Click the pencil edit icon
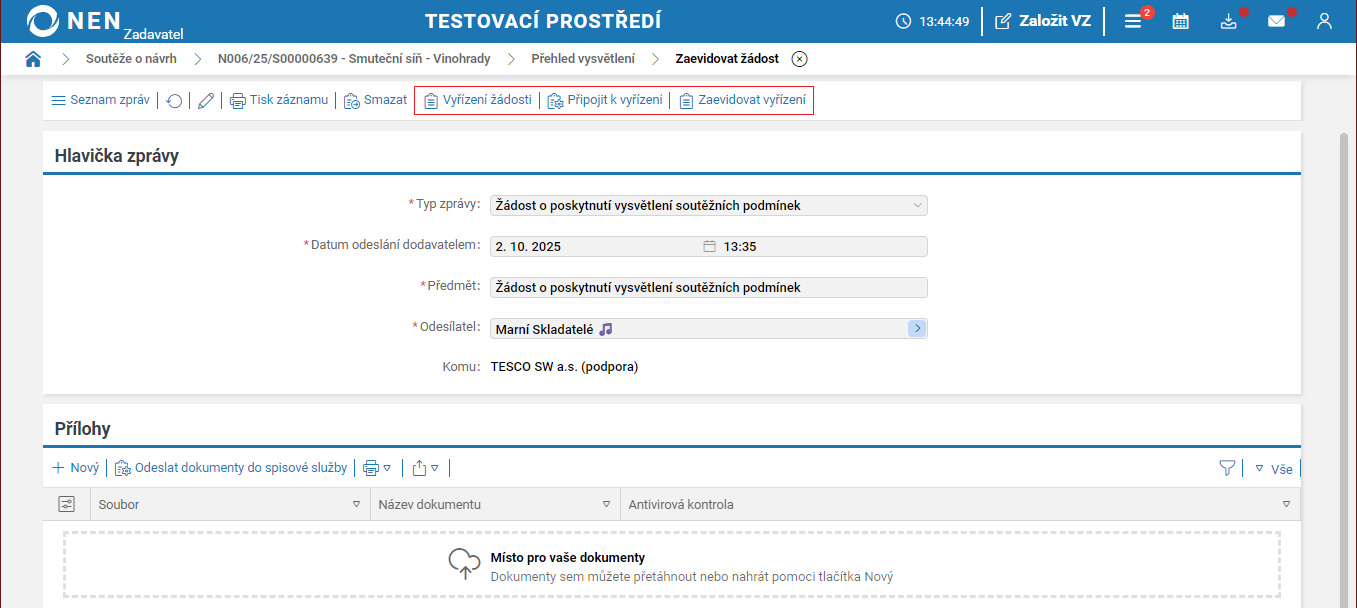Viewport: 1357px width, 608px height. [206, 101]
